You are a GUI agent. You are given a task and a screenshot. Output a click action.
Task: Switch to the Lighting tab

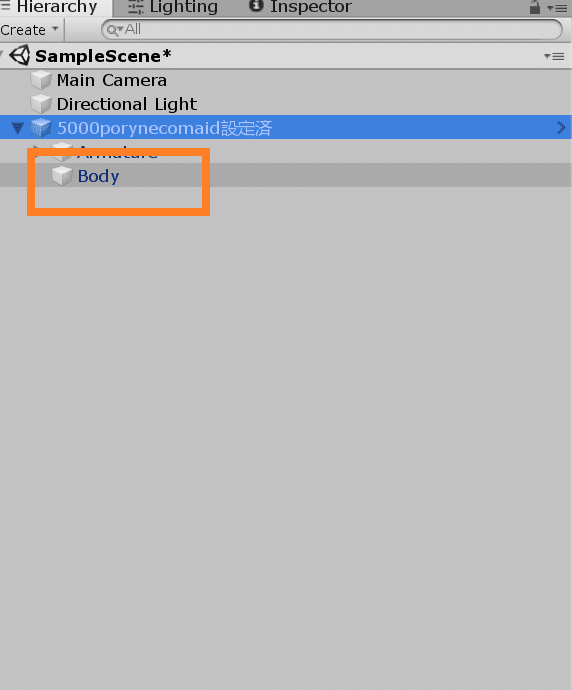pyautogui.click(x=172, y=7)
